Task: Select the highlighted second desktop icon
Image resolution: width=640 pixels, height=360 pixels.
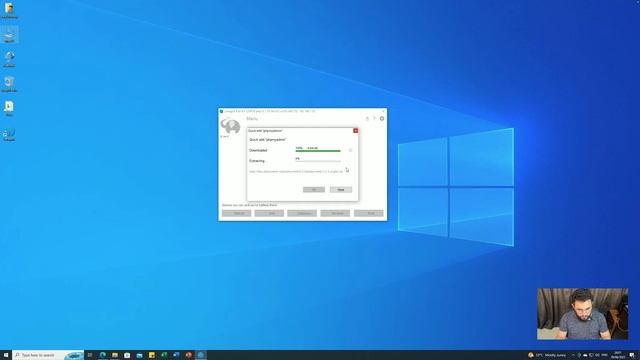Action: 9,35
